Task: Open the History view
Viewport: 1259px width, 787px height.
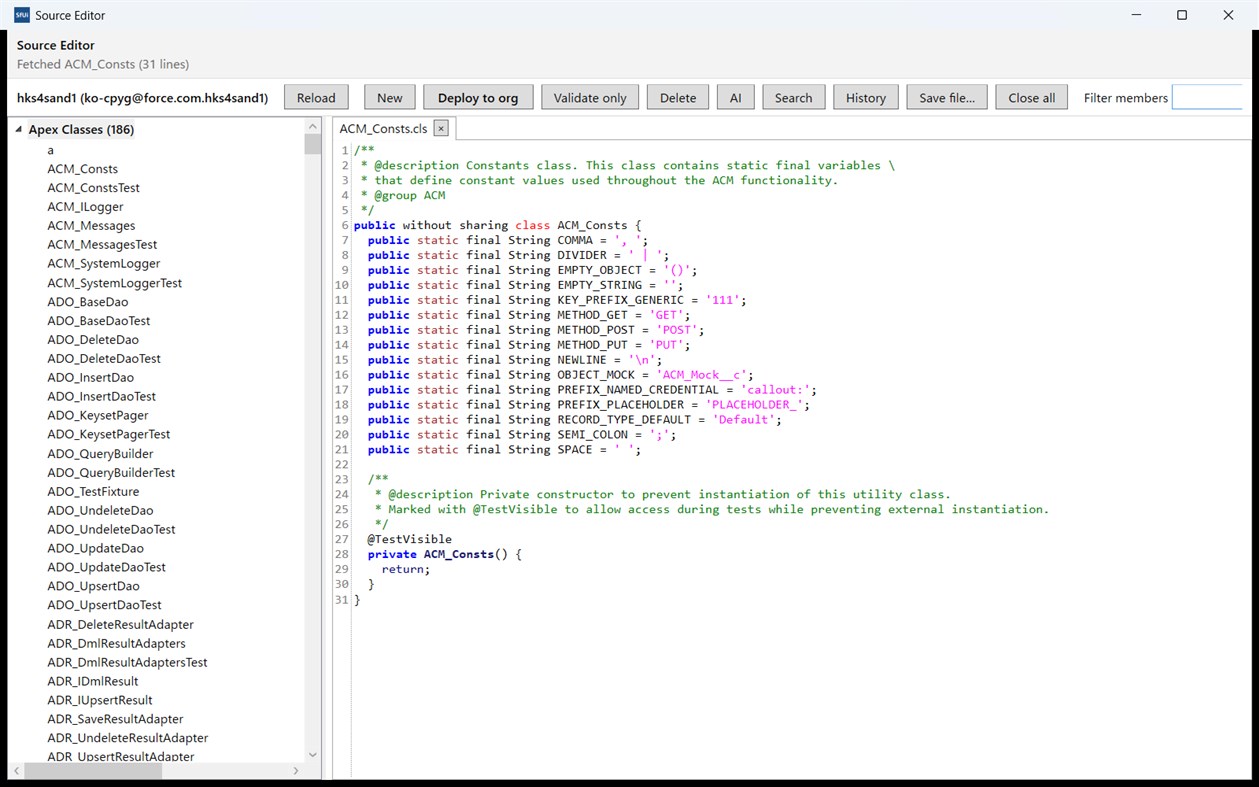Action: 865,97
